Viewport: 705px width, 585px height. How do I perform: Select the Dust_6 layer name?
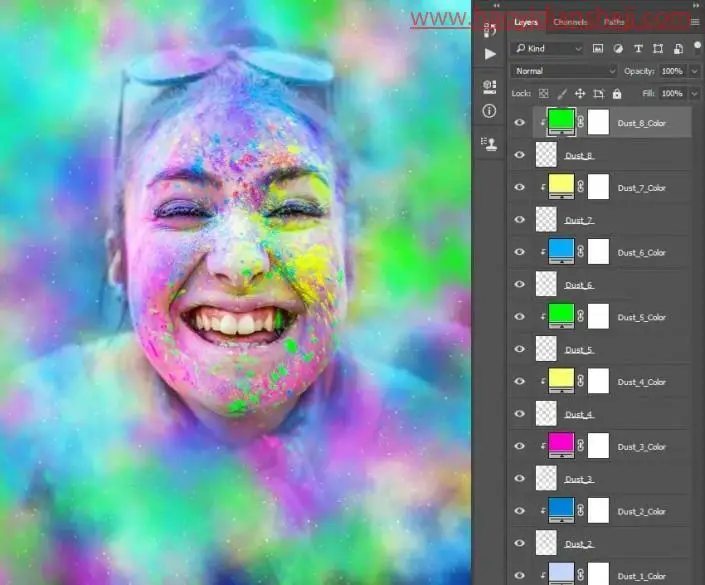579,285
